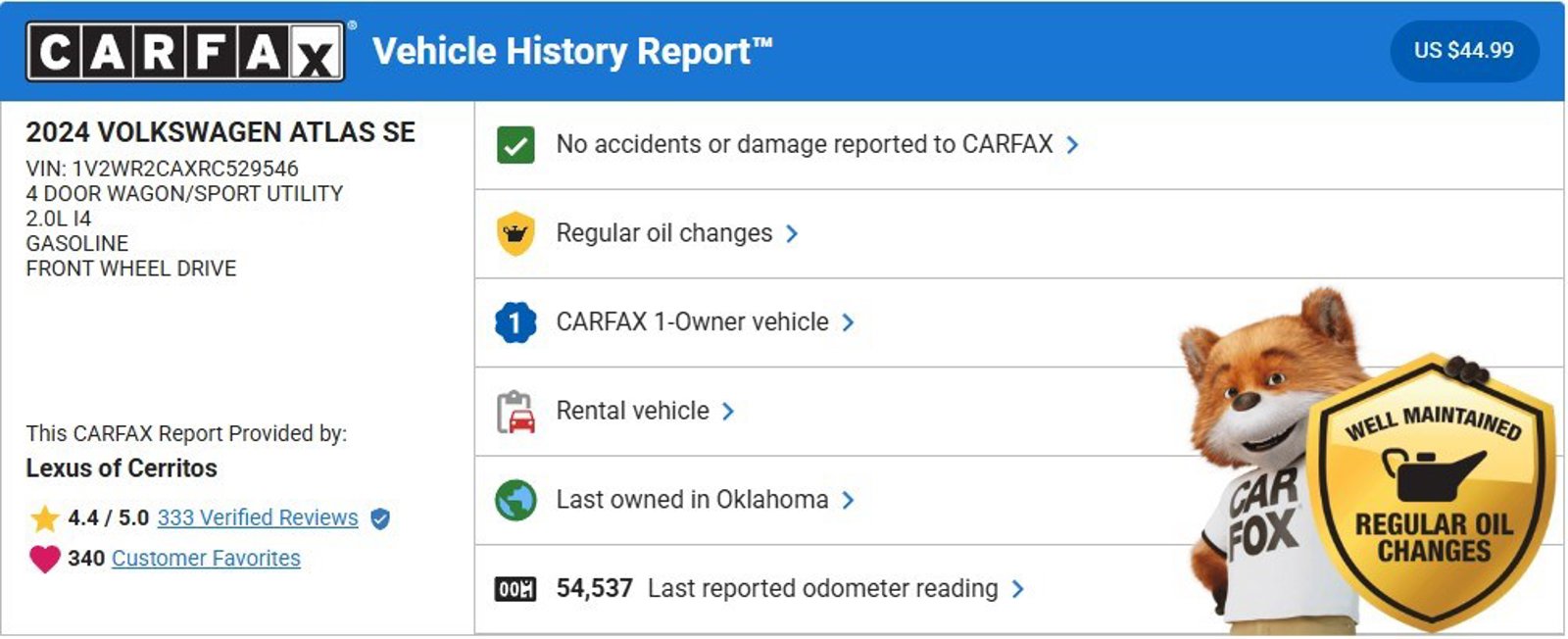The height and width of the screenshot is (639, 1568).
Task: Expand the odometer reading chevron
Action: [x=1018, y=589]
